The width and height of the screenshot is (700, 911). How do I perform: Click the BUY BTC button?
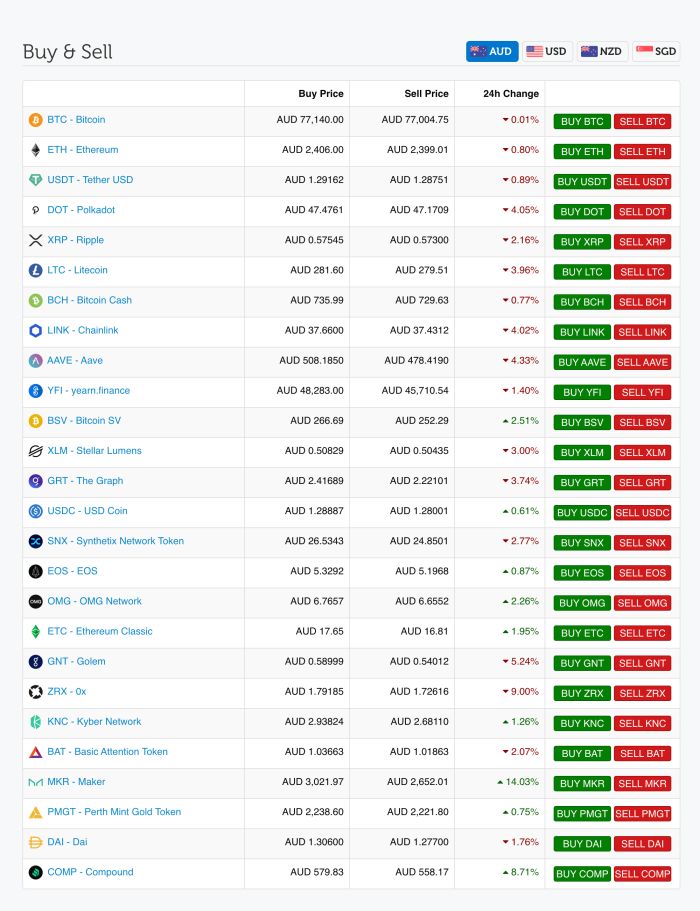pyautogui.click(x=582, y=121)
